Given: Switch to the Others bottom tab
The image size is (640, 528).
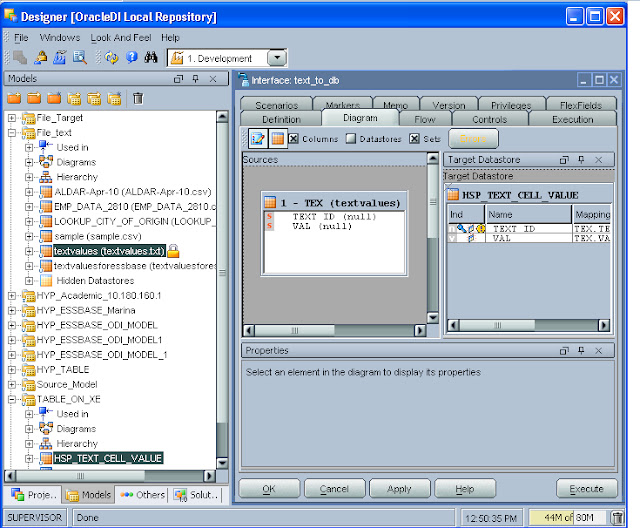Looking at the screenshot, I should (142, 495).
